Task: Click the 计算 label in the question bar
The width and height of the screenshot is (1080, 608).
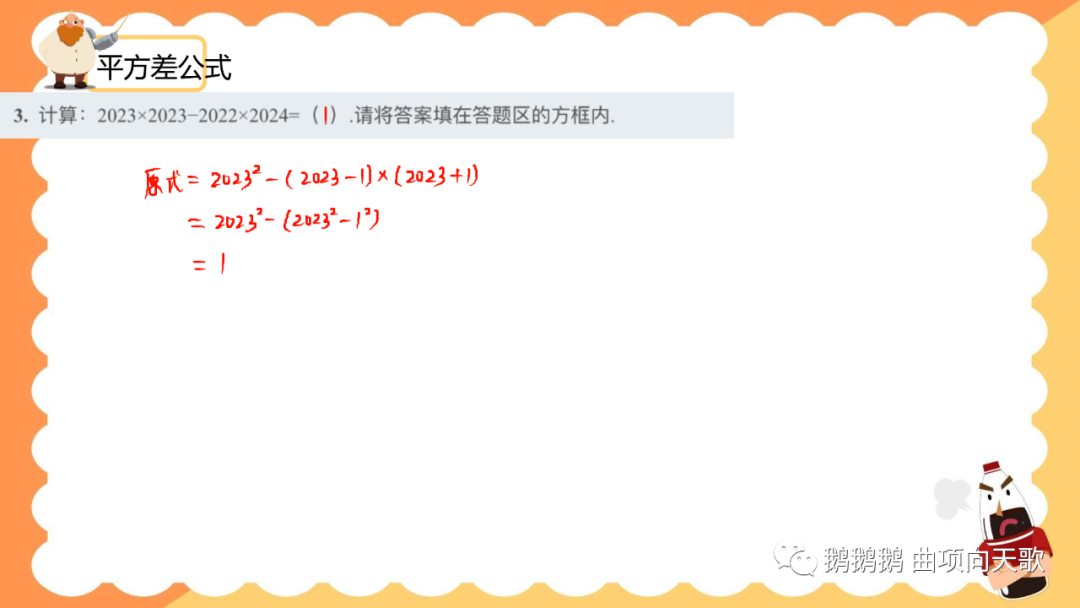Action: (57, 115)
